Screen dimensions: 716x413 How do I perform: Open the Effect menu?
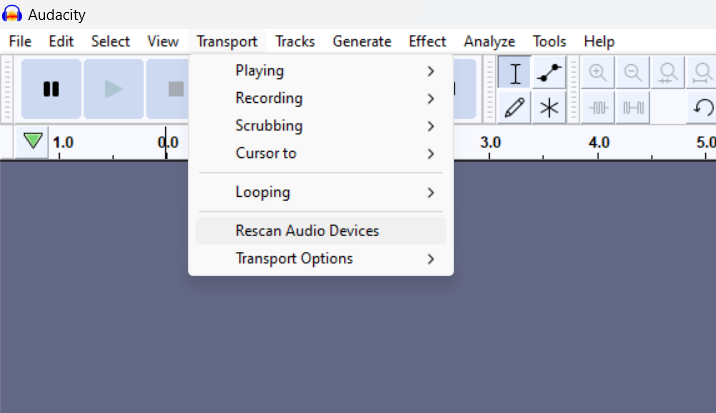[427, 42]
